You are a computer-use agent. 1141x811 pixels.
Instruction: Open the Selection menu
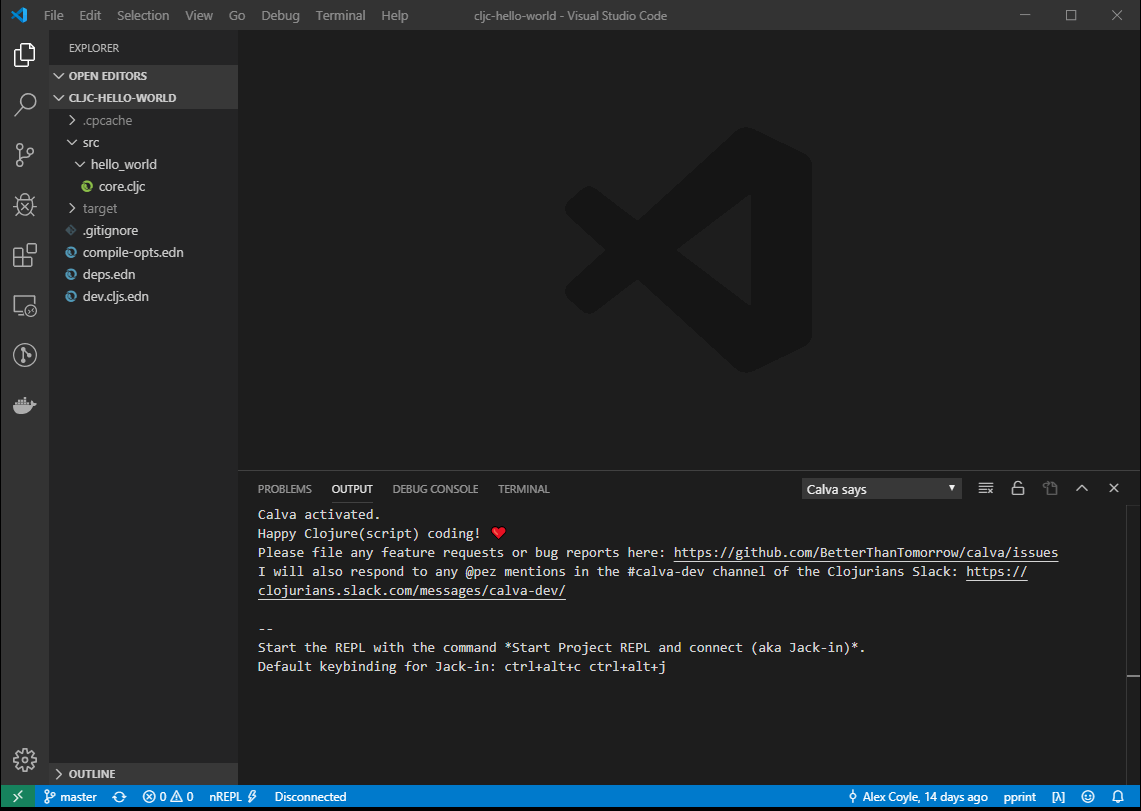[143, 15]
